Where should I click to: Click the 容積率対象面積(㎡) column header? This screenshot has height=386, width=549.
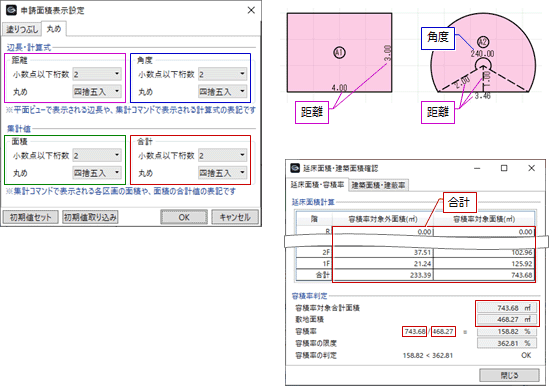pyautogui.click(x=484, y=220)
